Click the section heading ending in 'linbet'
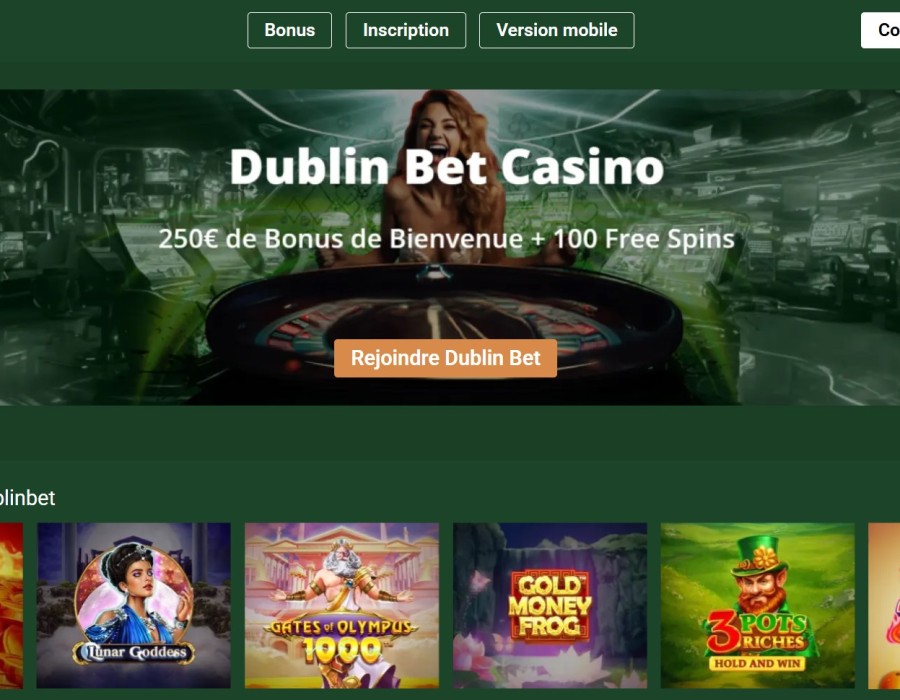This screenshot has width=900, height=700. point(27,497)
